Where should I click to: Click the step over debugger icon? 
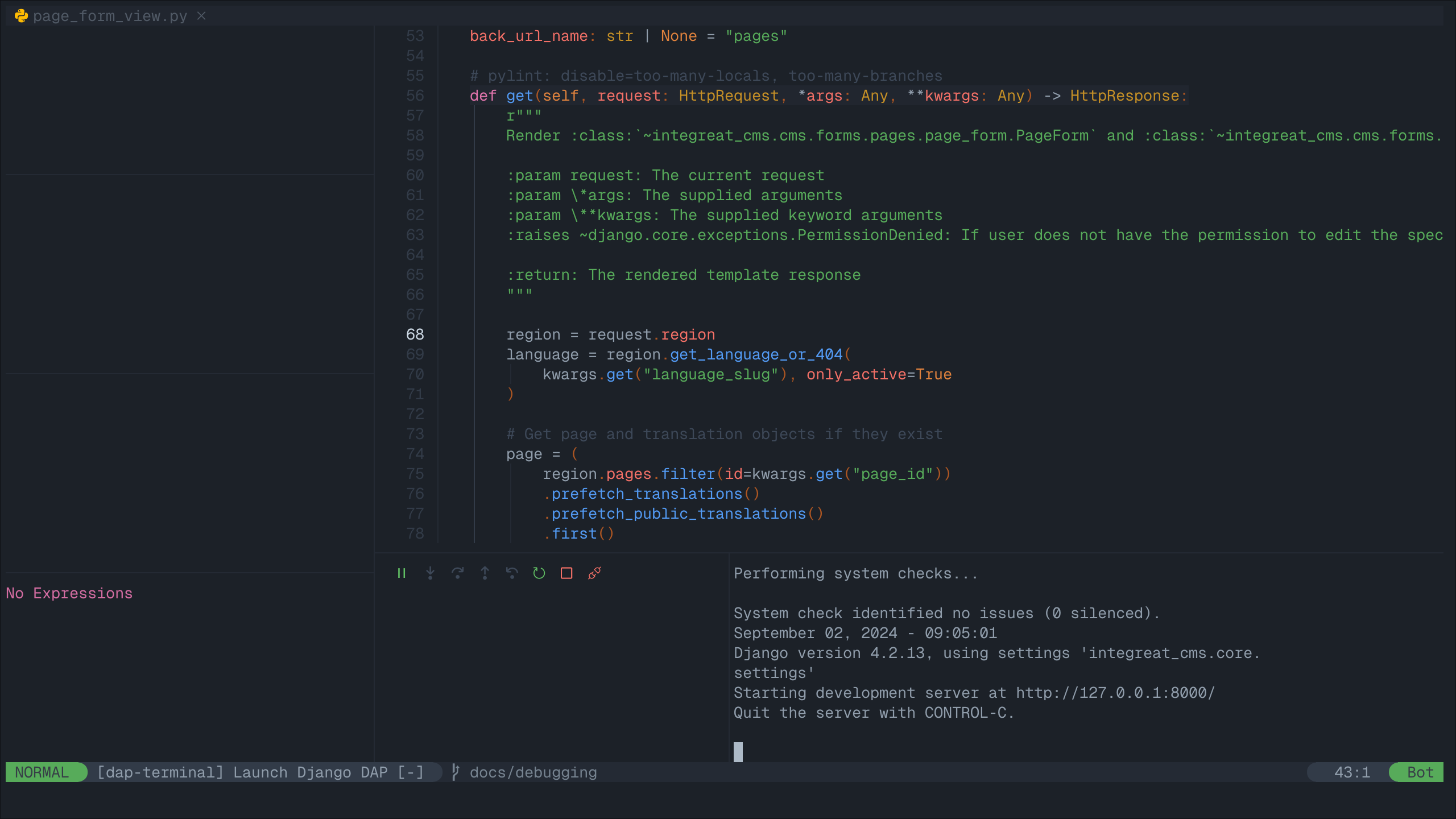[458, 573]
